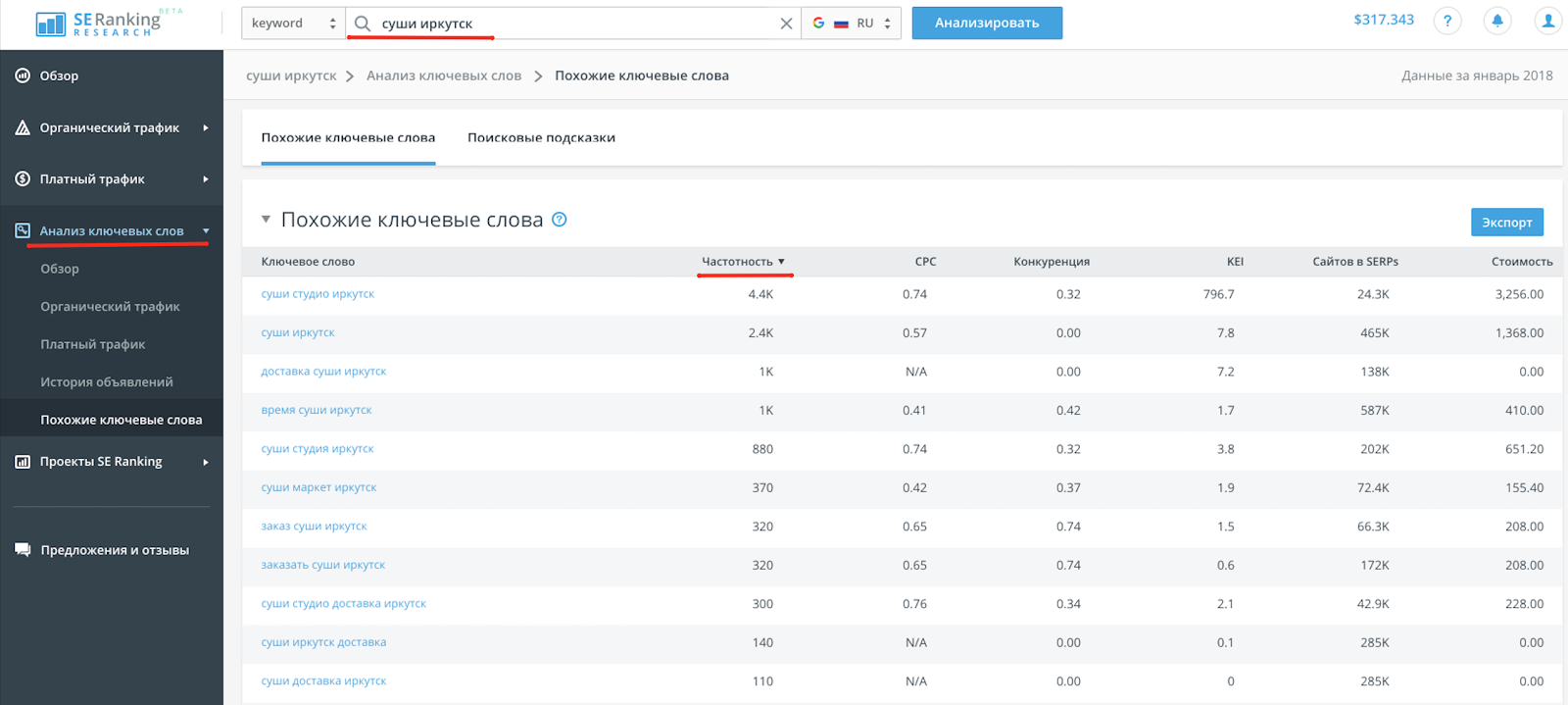Focus the search field with суши иркутск
The height and width of the screenshot is (705, 1568).
[573, 24]
